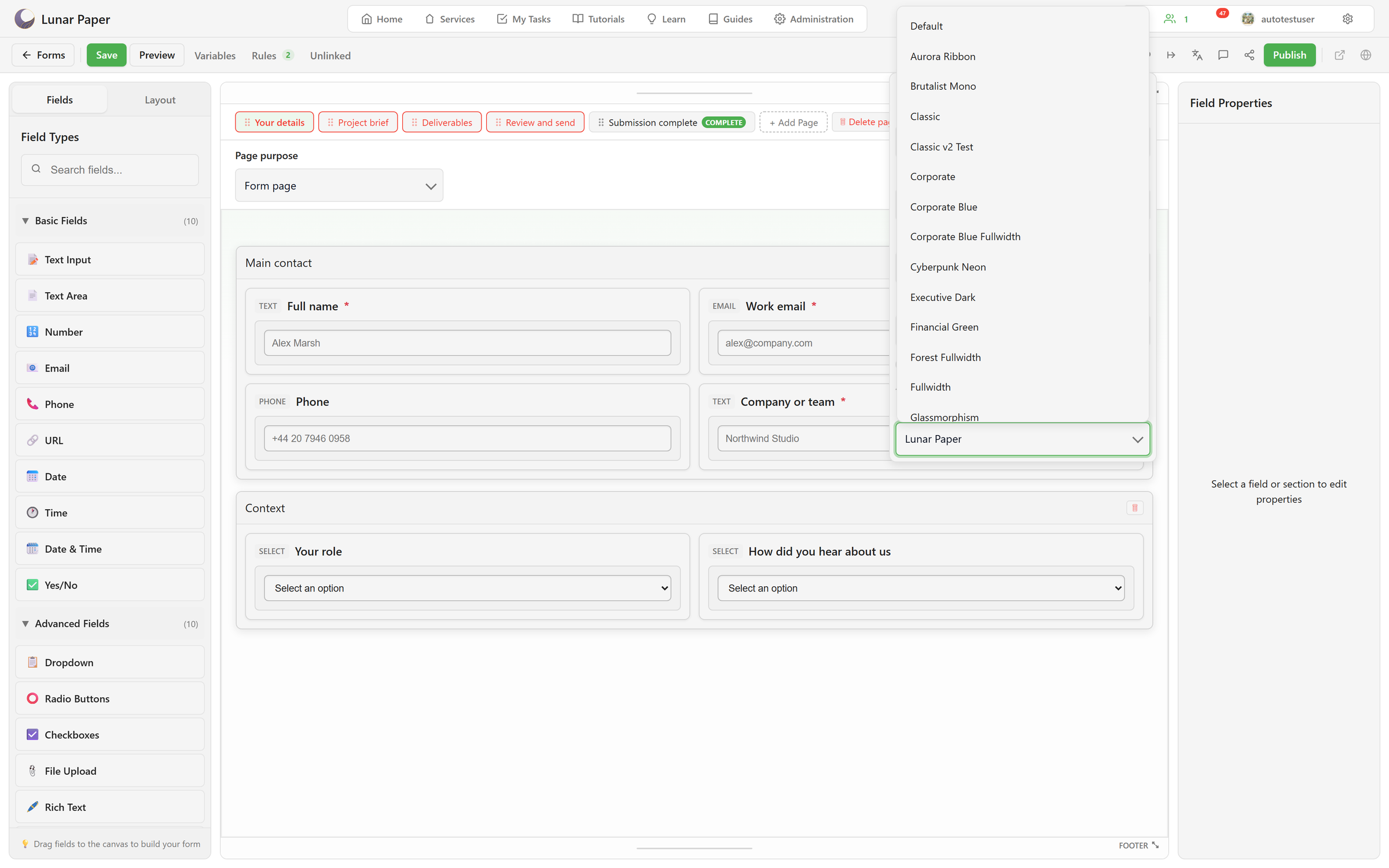Screen dimensions: 1389x868
Task: Collapse the Basic Fields group
Action: click(x=110, y=220)
